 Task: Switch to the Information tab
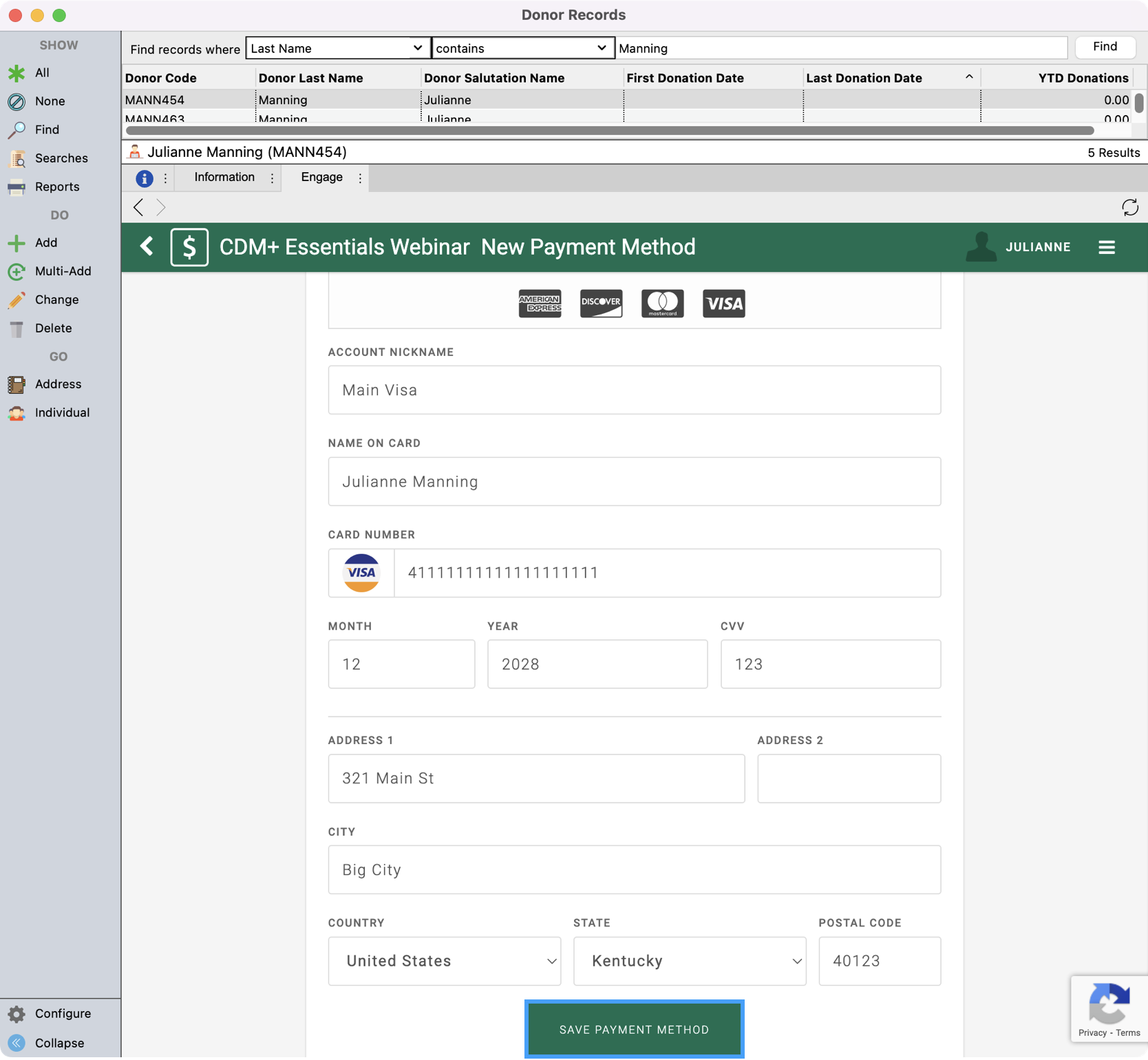pos(224,178)
